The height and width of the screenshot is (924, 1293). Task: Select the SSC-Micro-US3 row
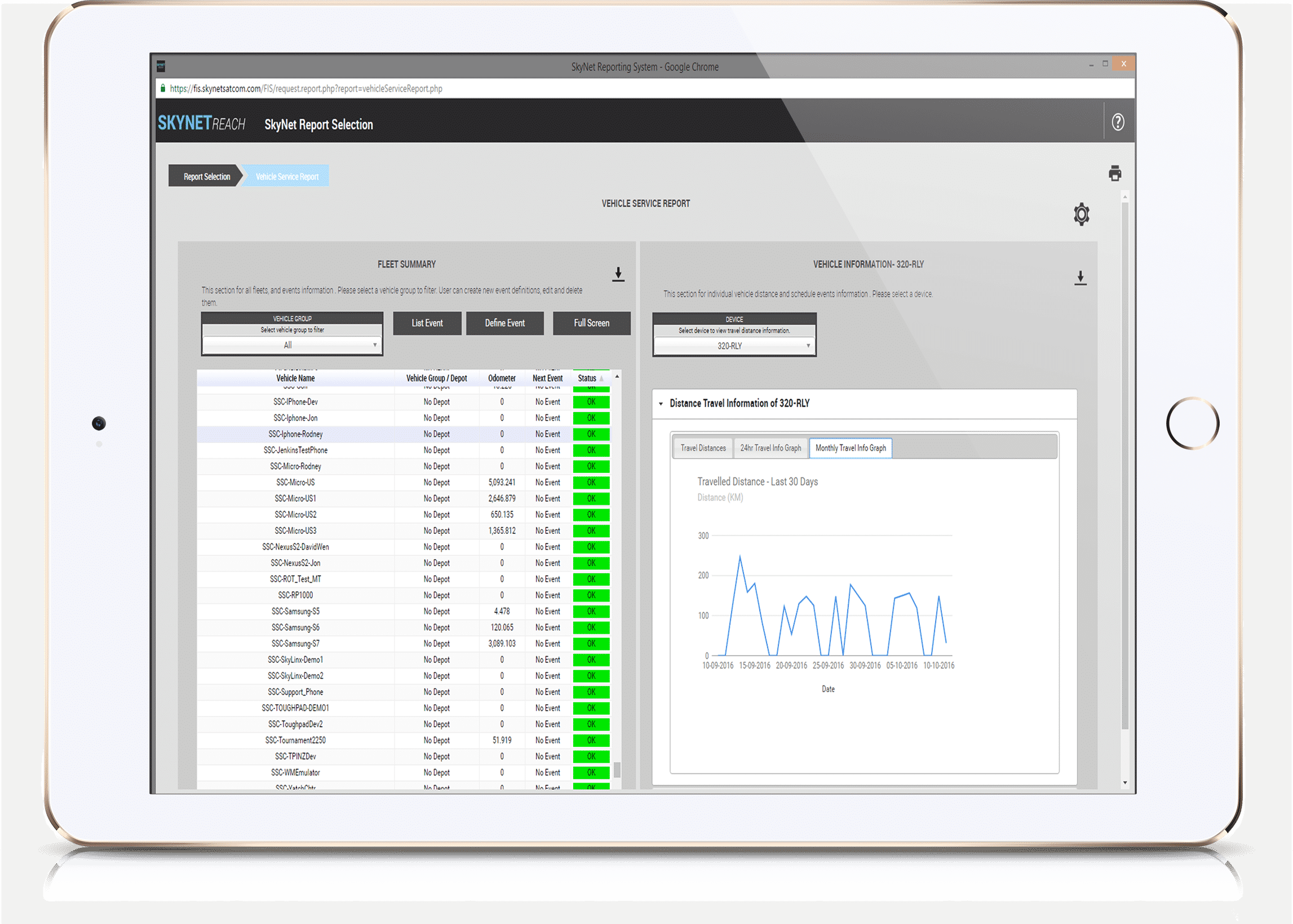click(x=404, y=531)
